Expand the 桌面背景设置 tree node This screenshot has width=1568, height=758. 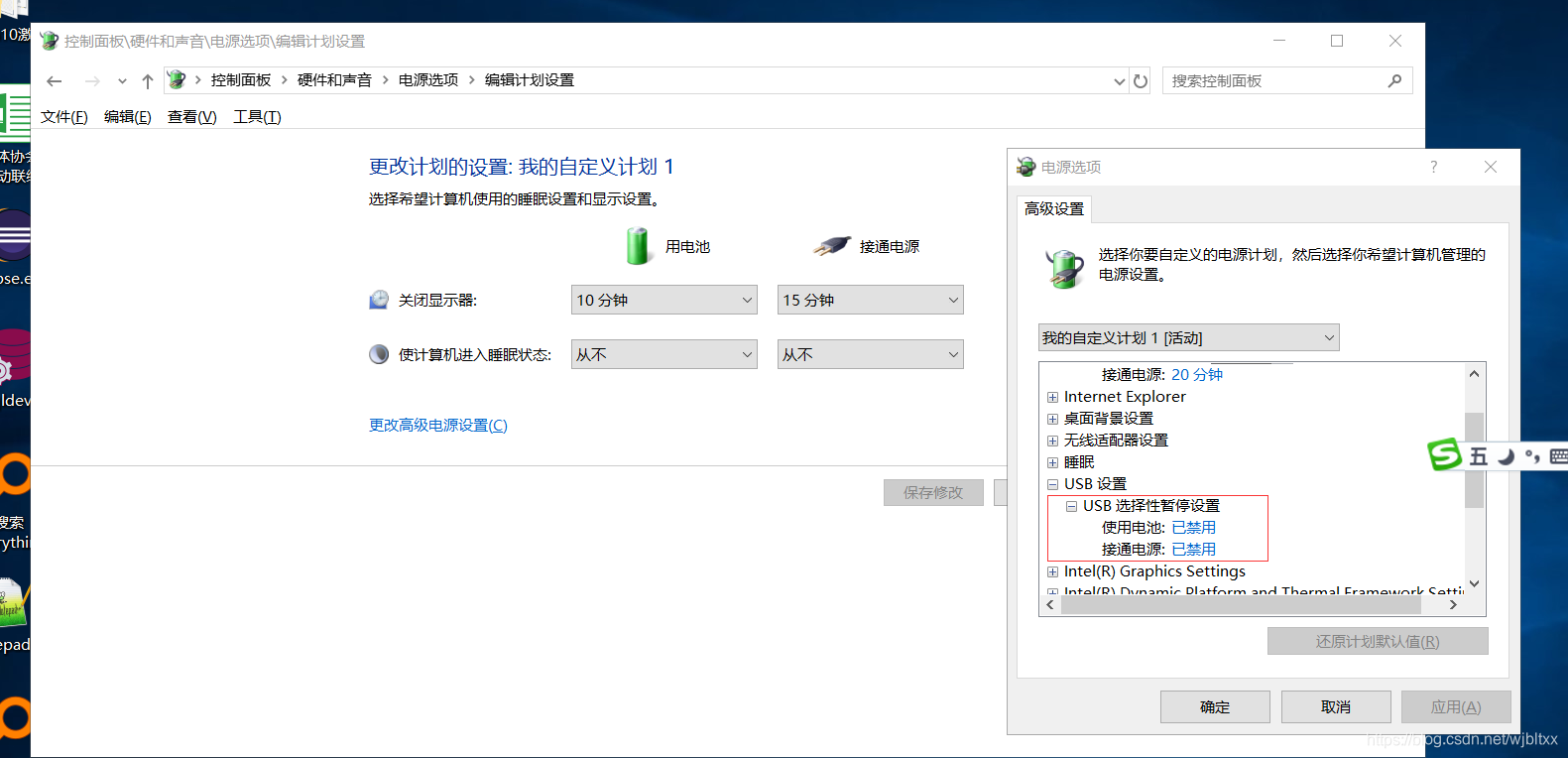coord(1052,419)
